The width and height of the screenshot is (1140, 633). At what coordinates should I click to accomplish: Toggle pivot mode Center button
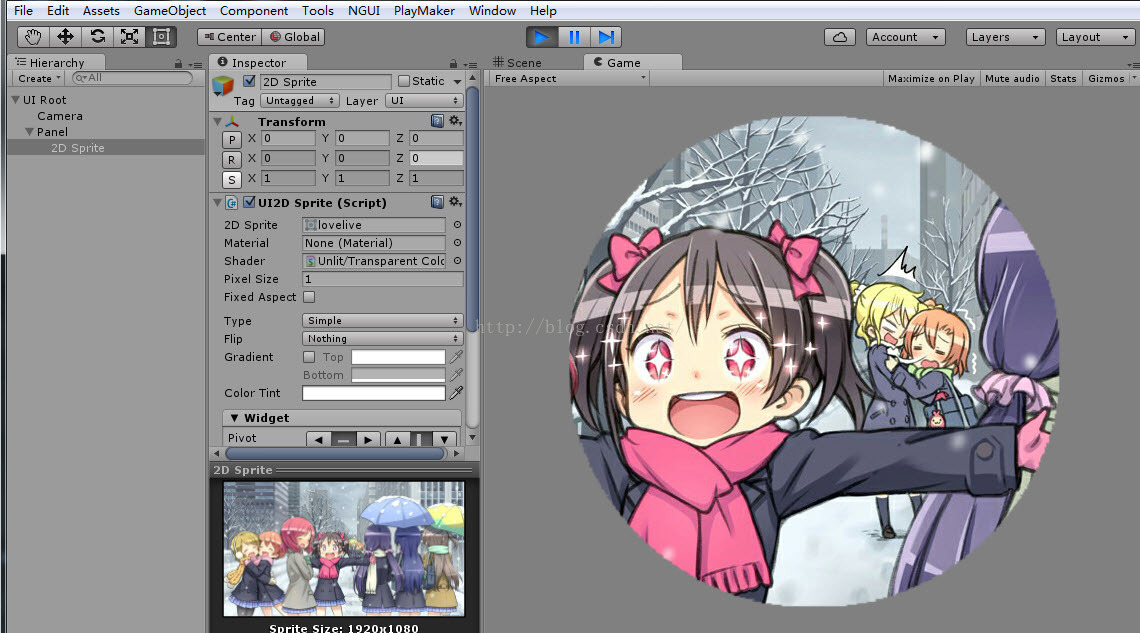click(230, 37)
